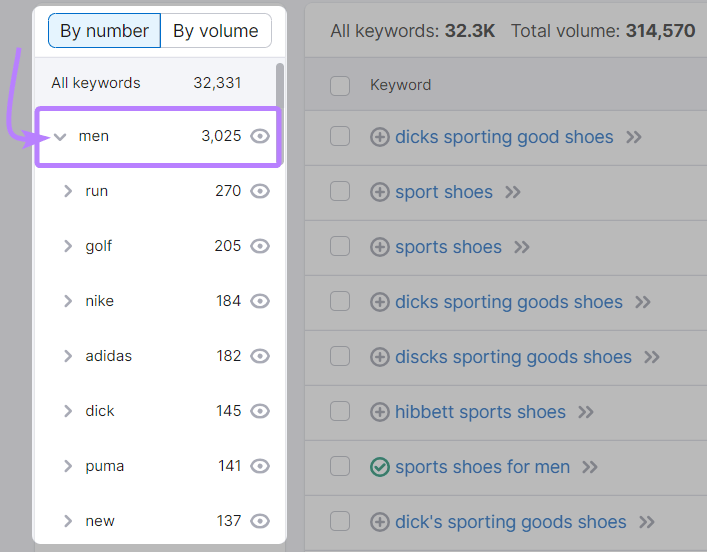Click double-arrow icon after "sports shoes"
The width and height of the screenshot is (707, 552).
(522, 247)
